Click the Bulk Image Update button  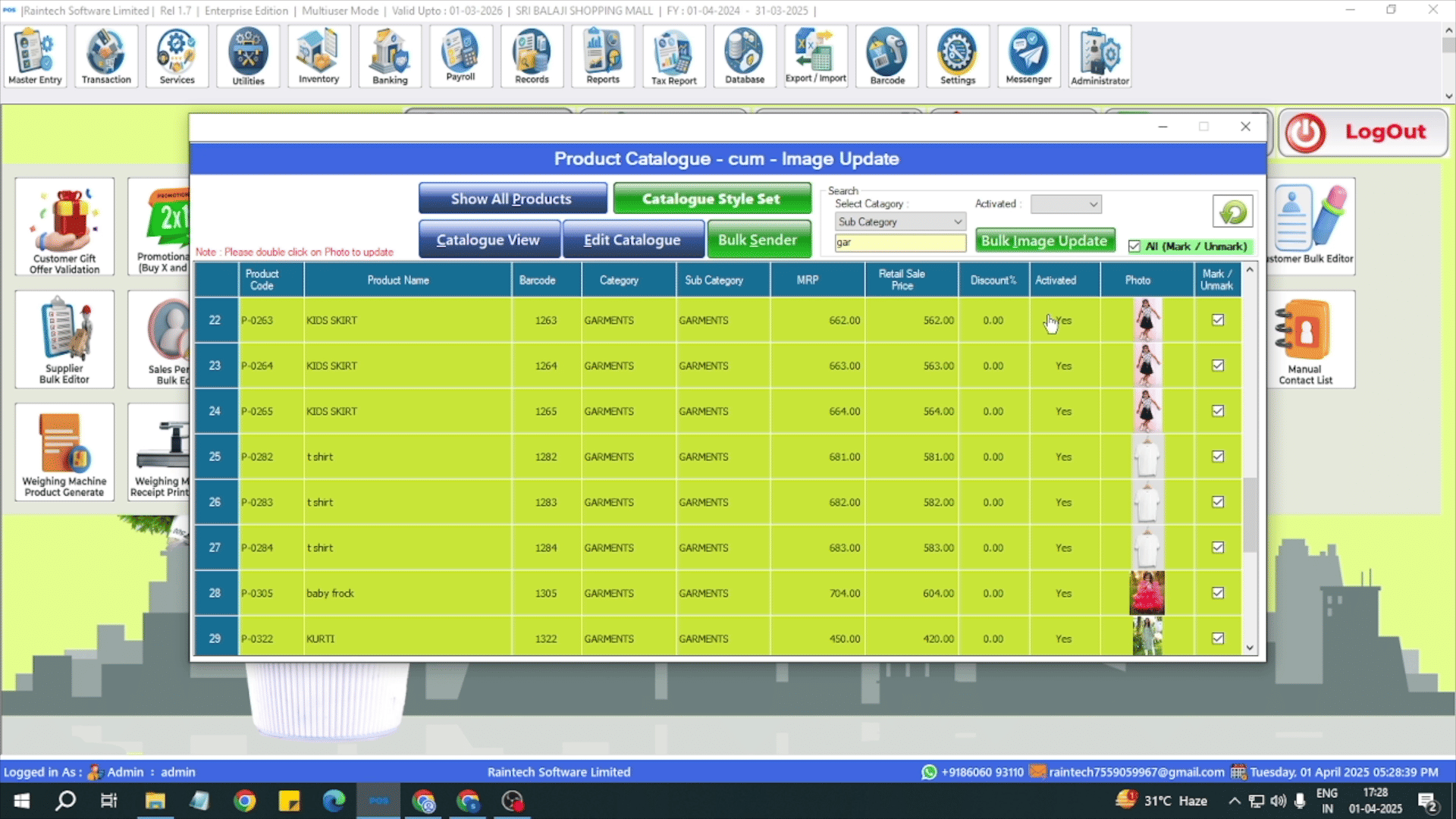1044,241
